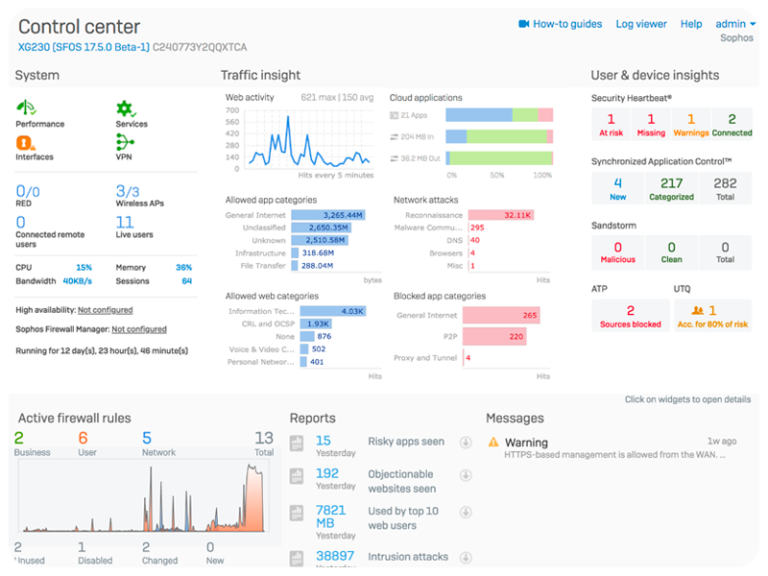Click the Security Heartbeat At risk tile
768x576 pixels.
point(610,125)
